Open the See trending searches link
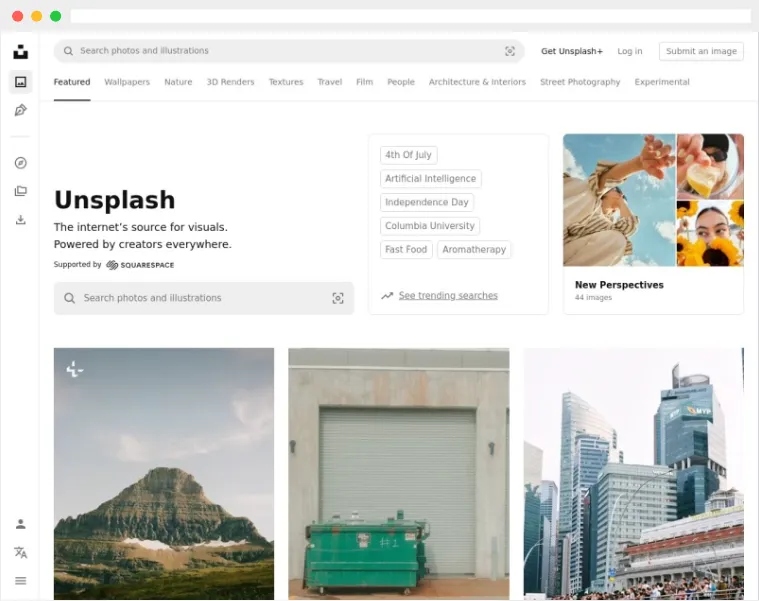The image size is (759, 601). [x=448, y=296]
